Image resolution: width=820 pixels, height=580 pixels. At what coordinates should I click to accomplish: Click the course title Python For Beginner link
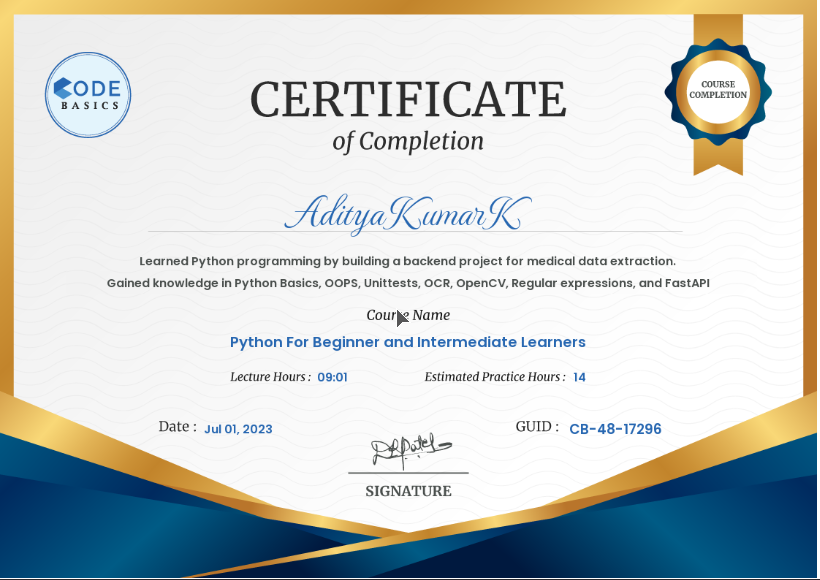pyautogui.click(x=408, y=342)
